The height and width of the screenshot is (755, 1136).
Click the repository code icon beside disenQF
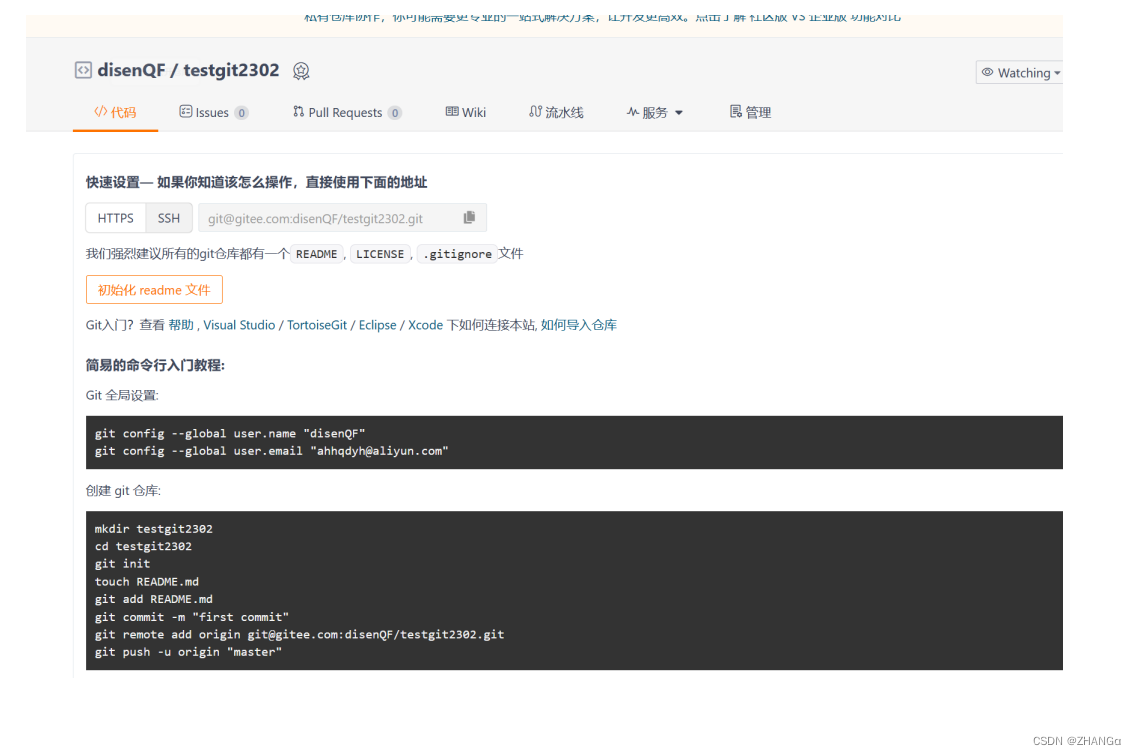[x=83, y=70]
